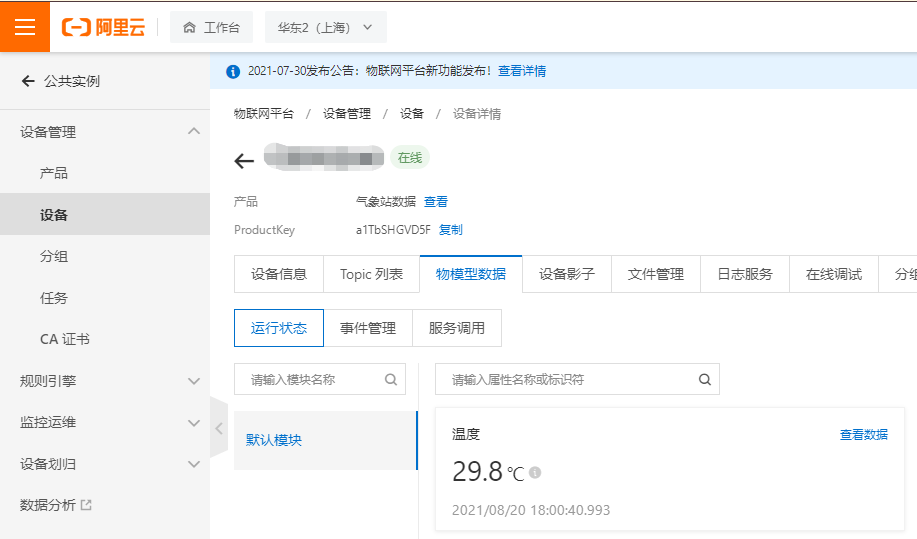Switch to the 物模型数据 tab

(x=471, y=274)
